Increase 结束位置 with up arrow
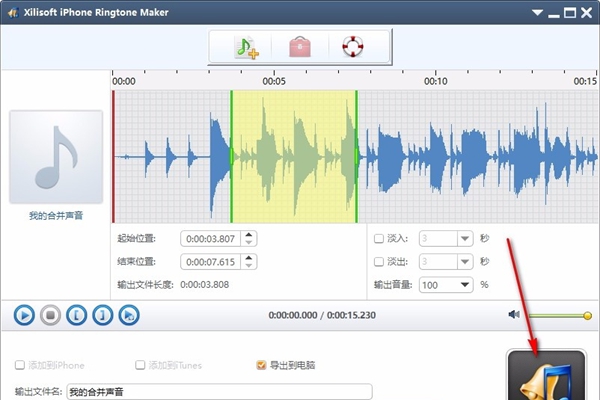This screenshot has height=400, width=600. coord(249,258)
